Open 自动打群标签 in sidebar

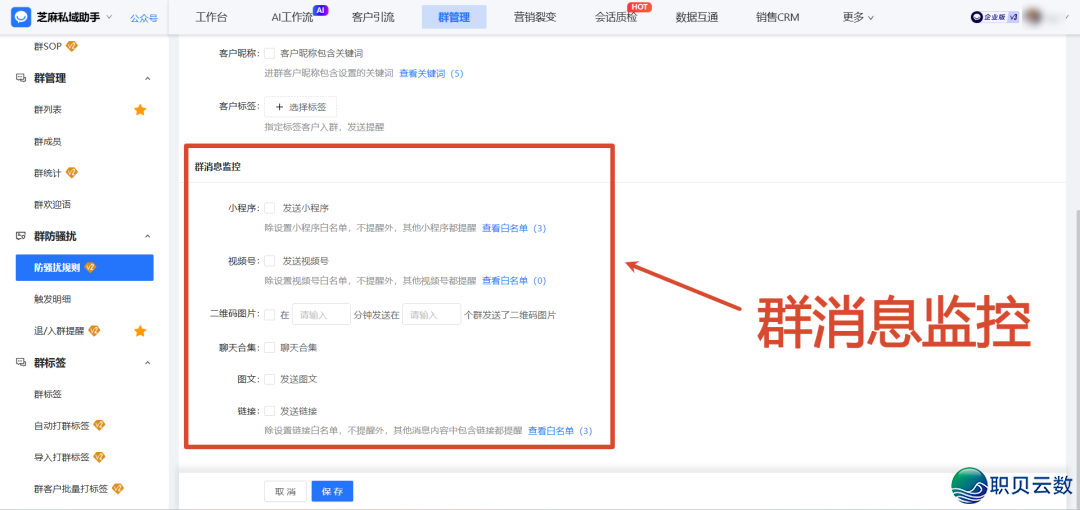[61, 425]
